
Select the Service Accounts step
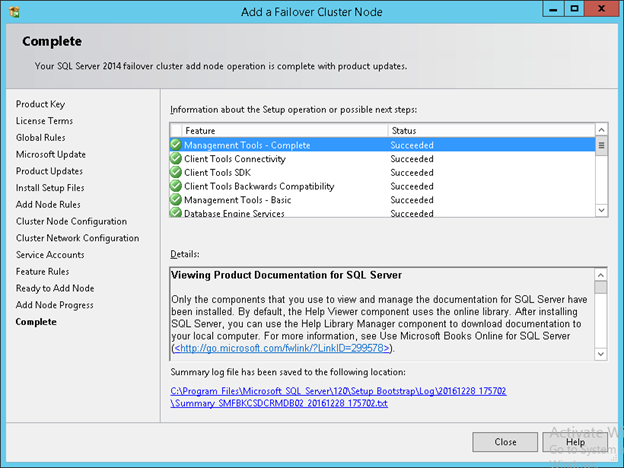[x=49, y=255]
